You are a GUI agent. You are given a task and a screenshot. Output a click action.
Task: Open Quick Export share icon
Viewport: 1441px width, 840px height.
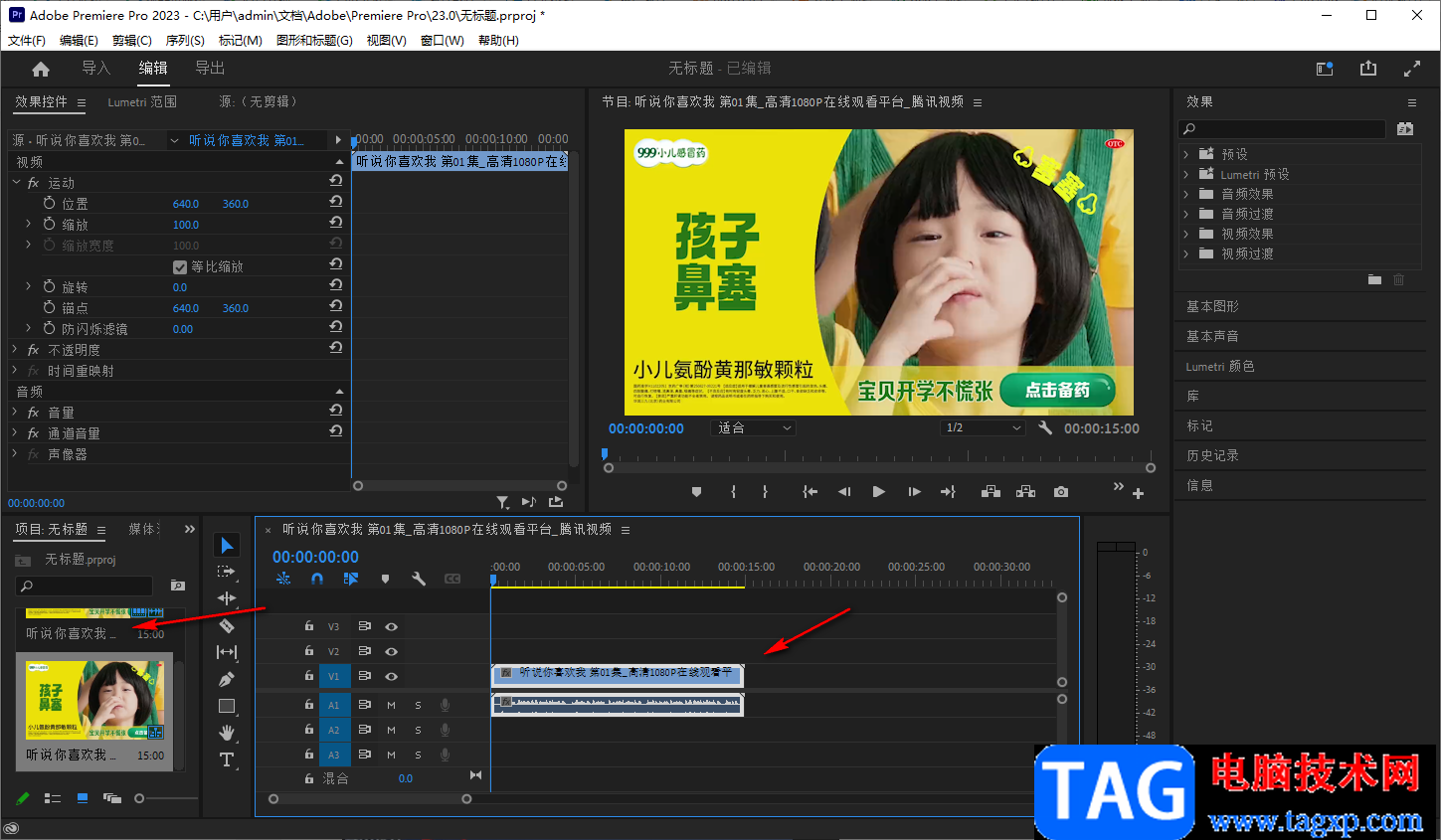[1368, 69]
